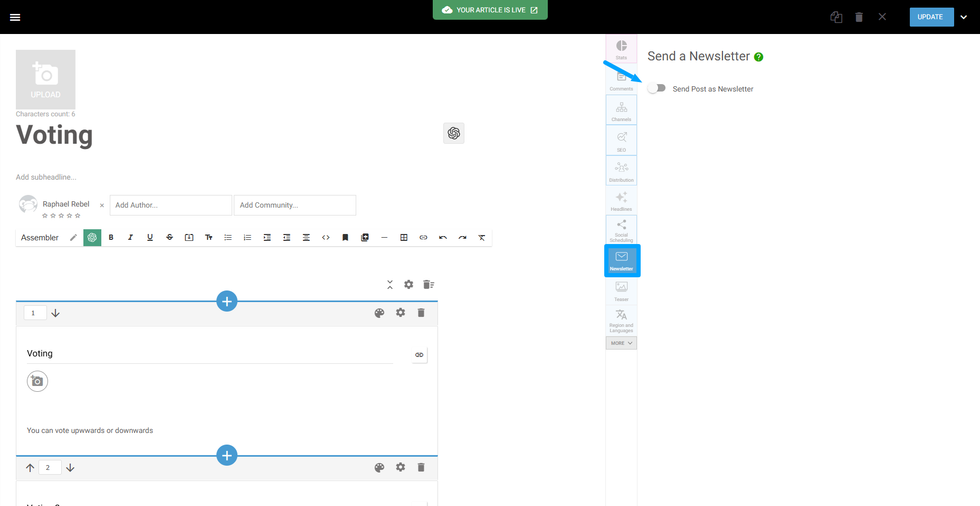This screenshot has height=506, width=980.
Task: Open the hamburger main menu
Action: tap(15, 17)
